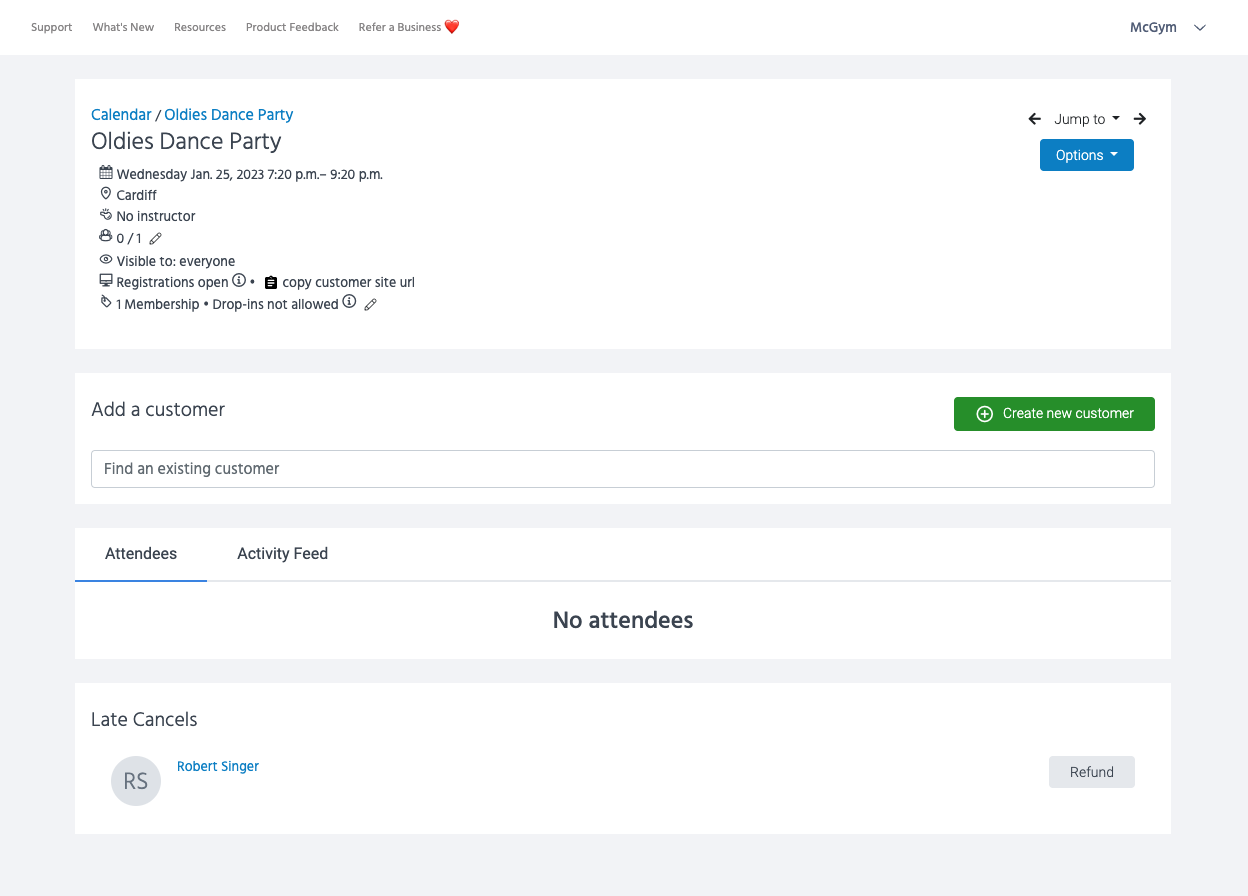
Task: Open the McGym account menu
Action: pyautogui.click(x=1167, y=27)
